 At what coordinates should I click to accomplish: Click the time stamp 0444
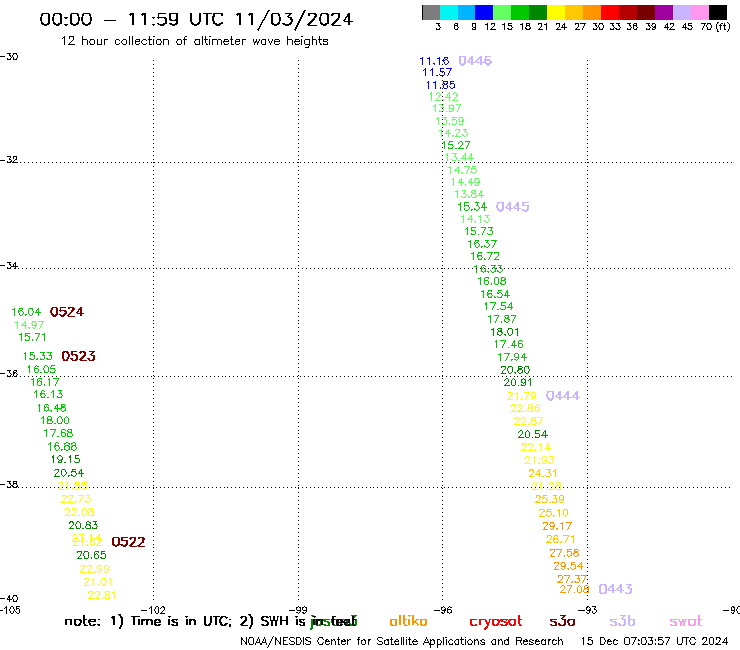563,396
